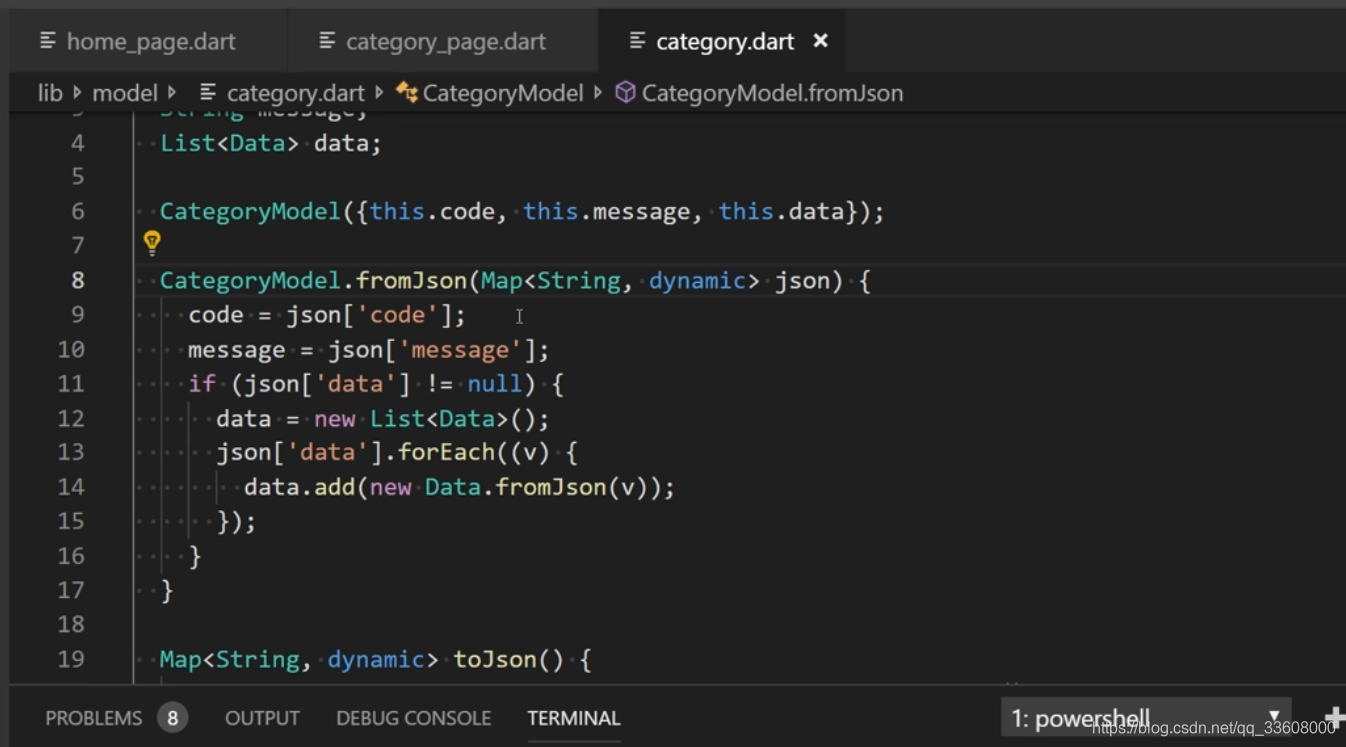Click the if statement on line 11
The width and height of the screenshot is (1346, 747).
[376, 384]
